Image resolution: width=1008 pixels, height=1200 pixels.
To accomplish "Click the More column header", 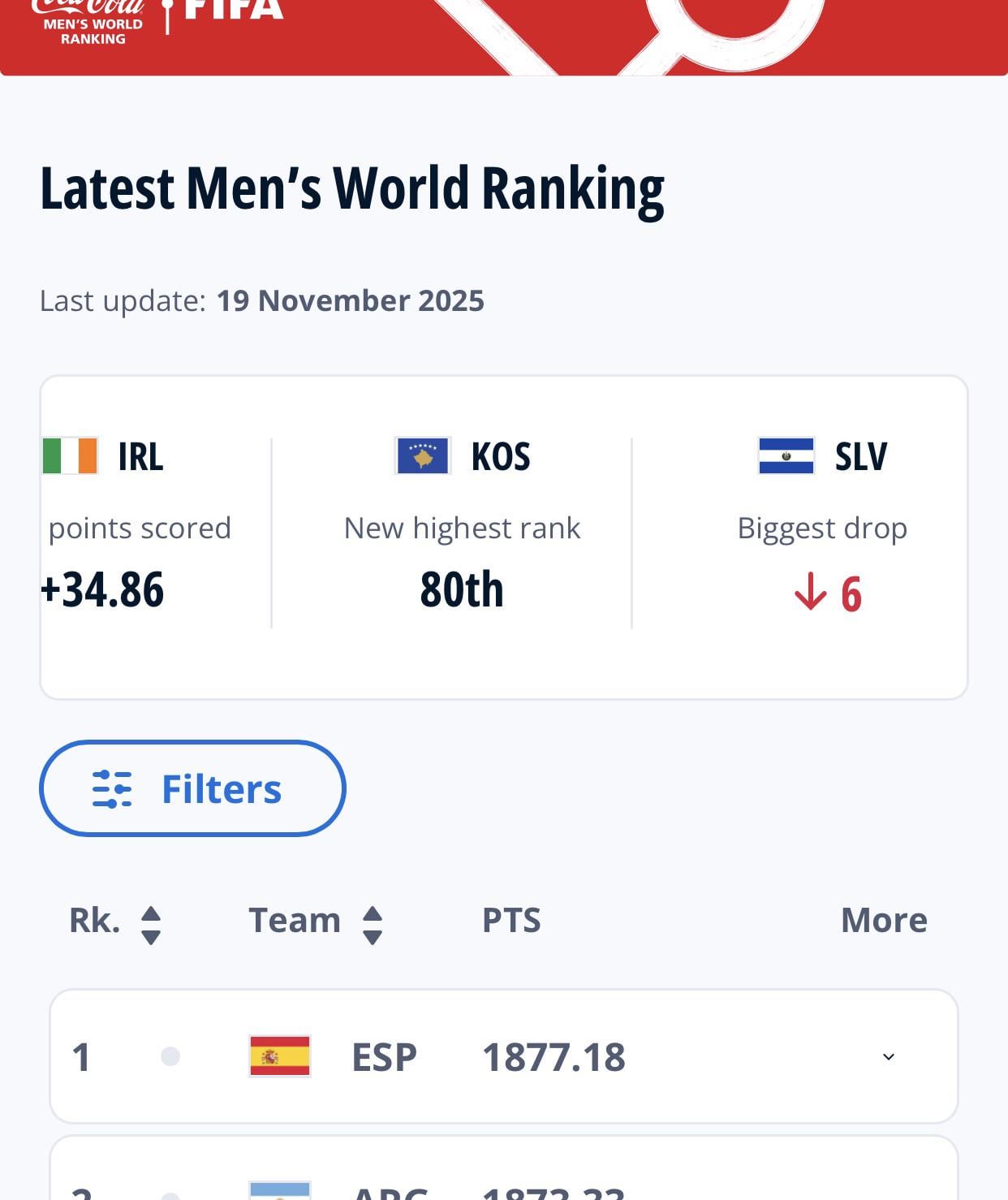I will coord(884,921).
